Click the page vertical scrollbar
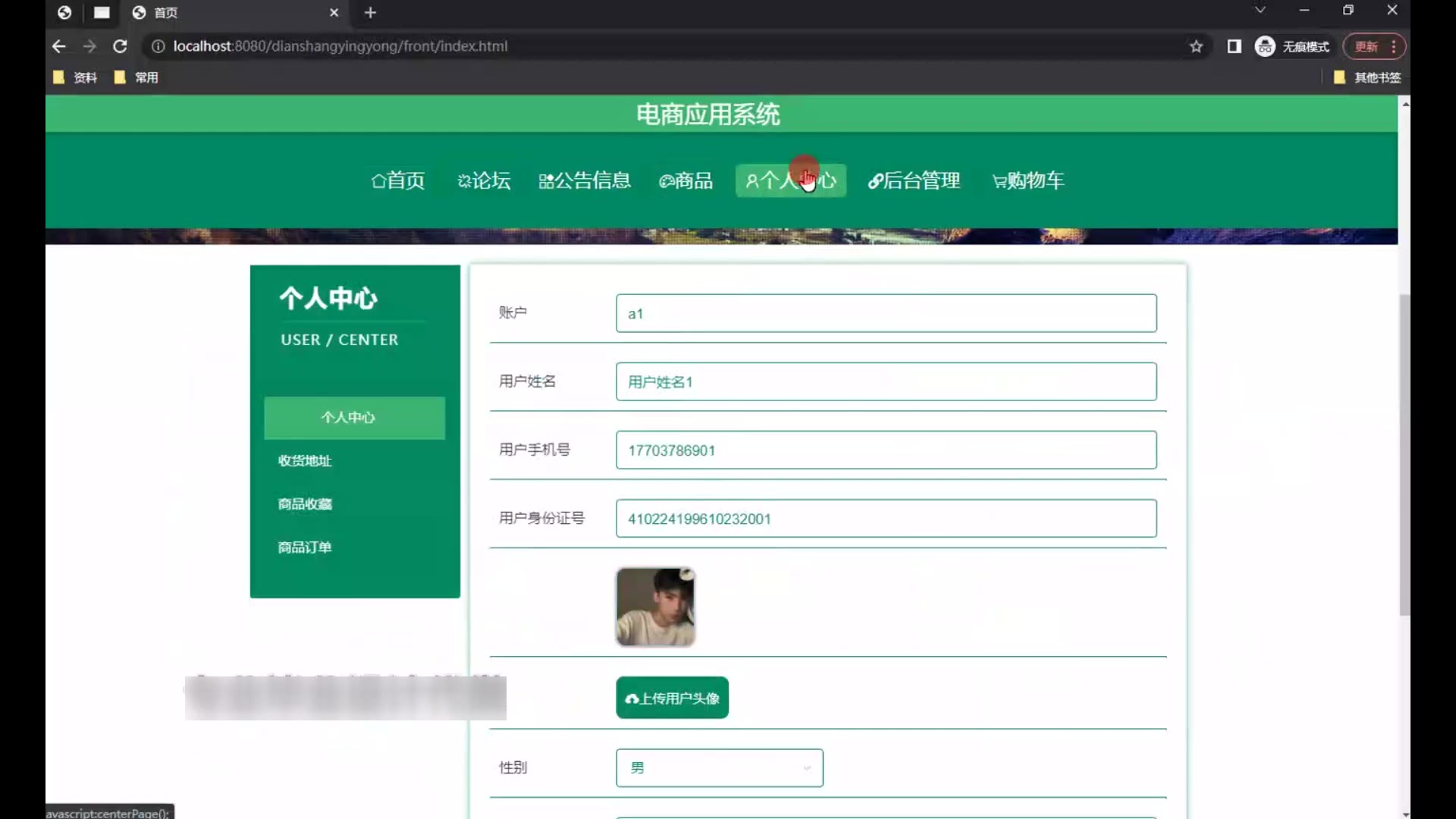This screenshot has height=819, width=1456. point(1404,455)
